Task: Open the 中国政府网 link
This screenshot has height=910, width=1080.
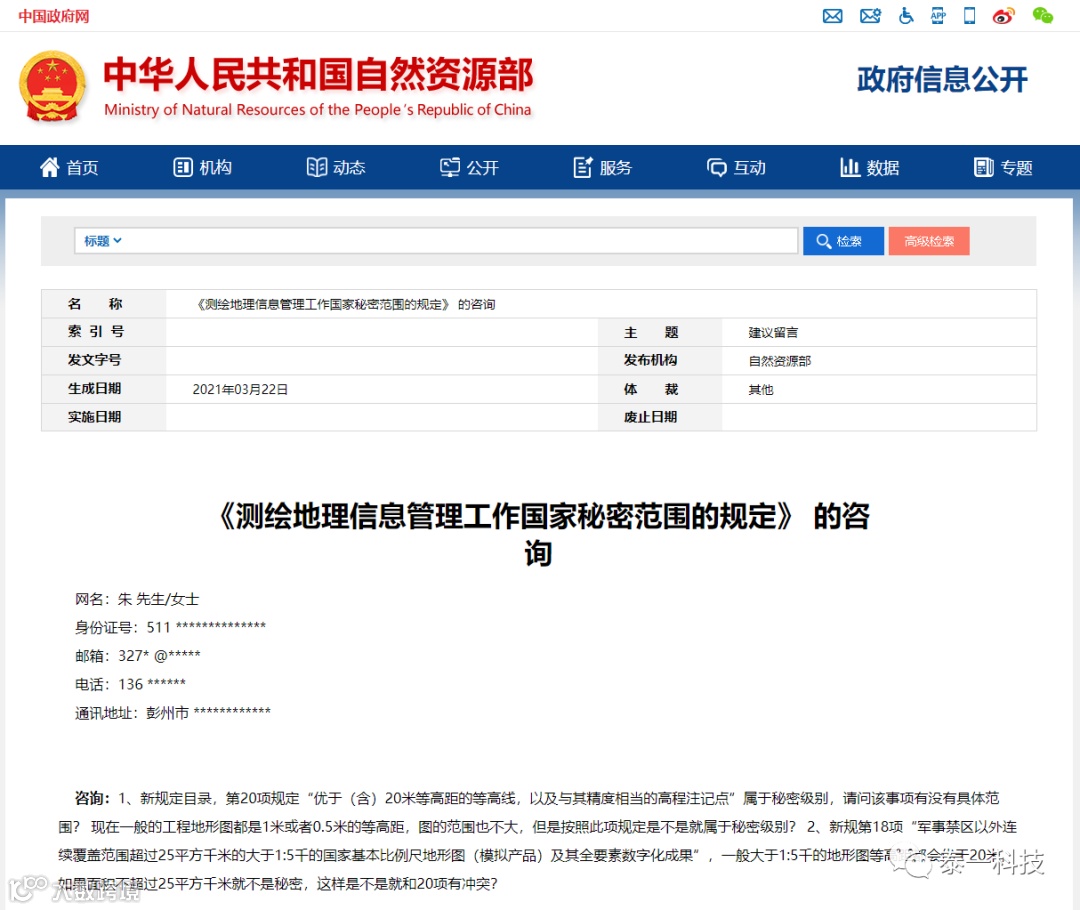Action: tap(54, 16)
